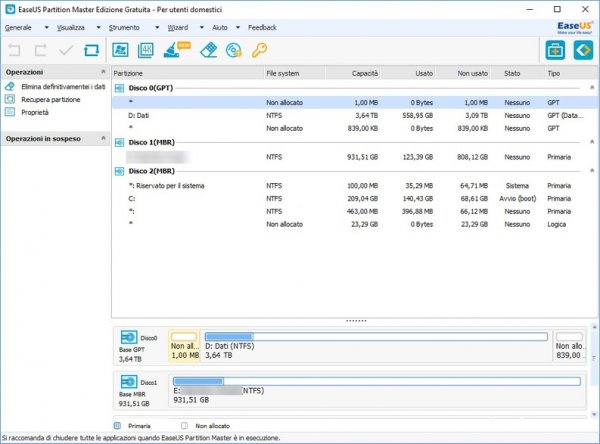Open the Aiuto menu

(220, 28)
